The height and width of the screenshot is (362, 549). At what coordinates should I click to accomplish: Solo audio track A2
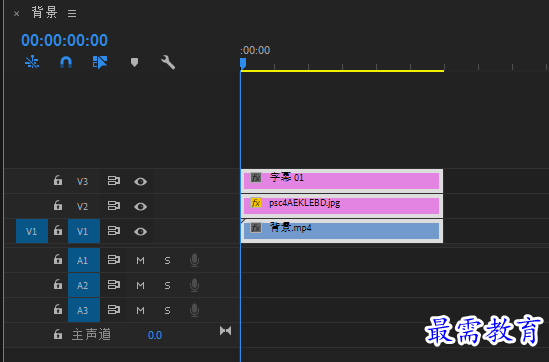(x=167, y=286)
